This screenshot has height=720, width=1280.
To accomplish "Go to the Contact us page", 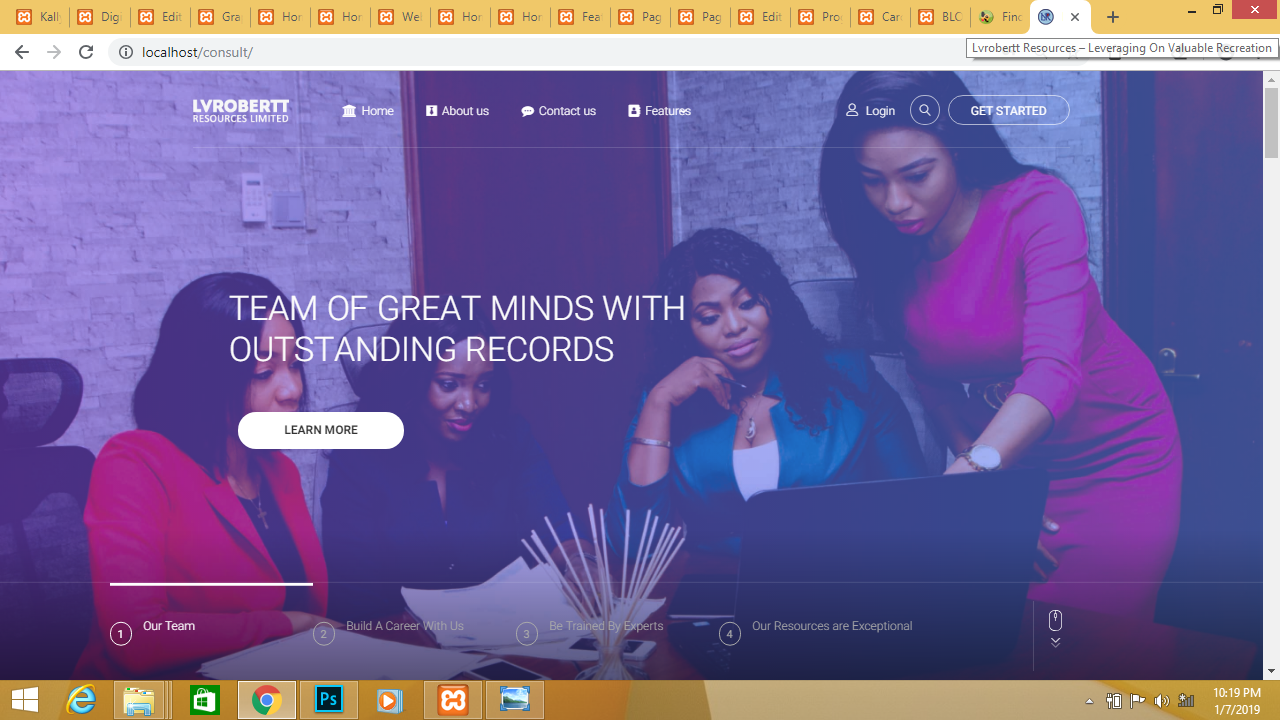I will [x=558, y=111].
